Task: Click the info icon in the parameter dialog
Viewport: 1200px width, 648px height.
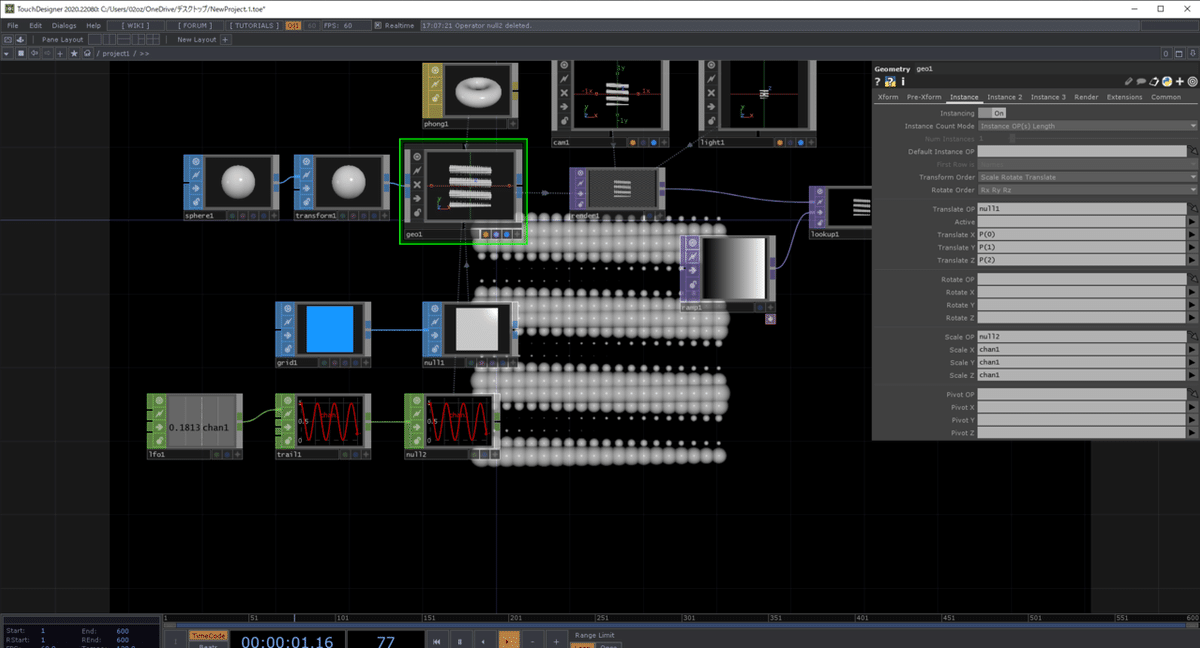Action: [x=903, y=81]
